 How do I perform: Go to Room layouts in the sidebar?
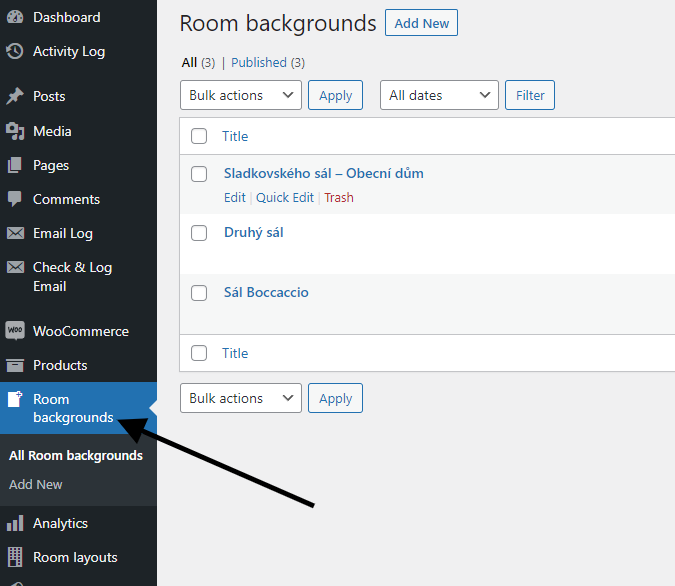click(75, 557)
